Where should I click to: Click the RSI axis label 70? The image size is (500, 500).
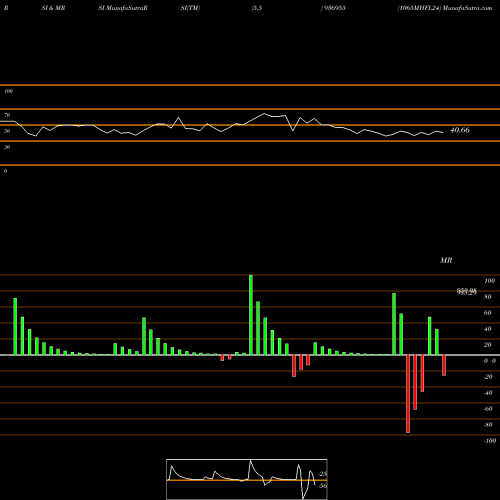pyautogui.click(x=7, y=115)
